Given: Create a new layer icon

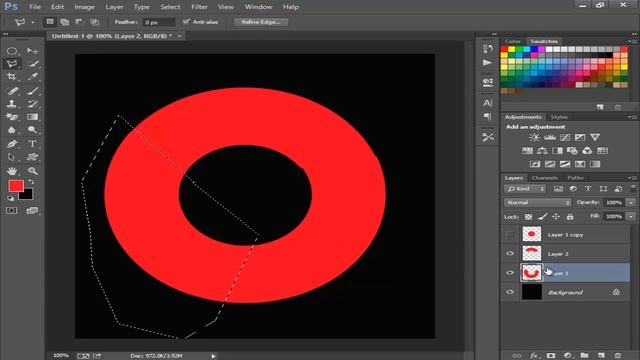Looking at the screenshot, I should pyautogui.click(x=601, y=356).
